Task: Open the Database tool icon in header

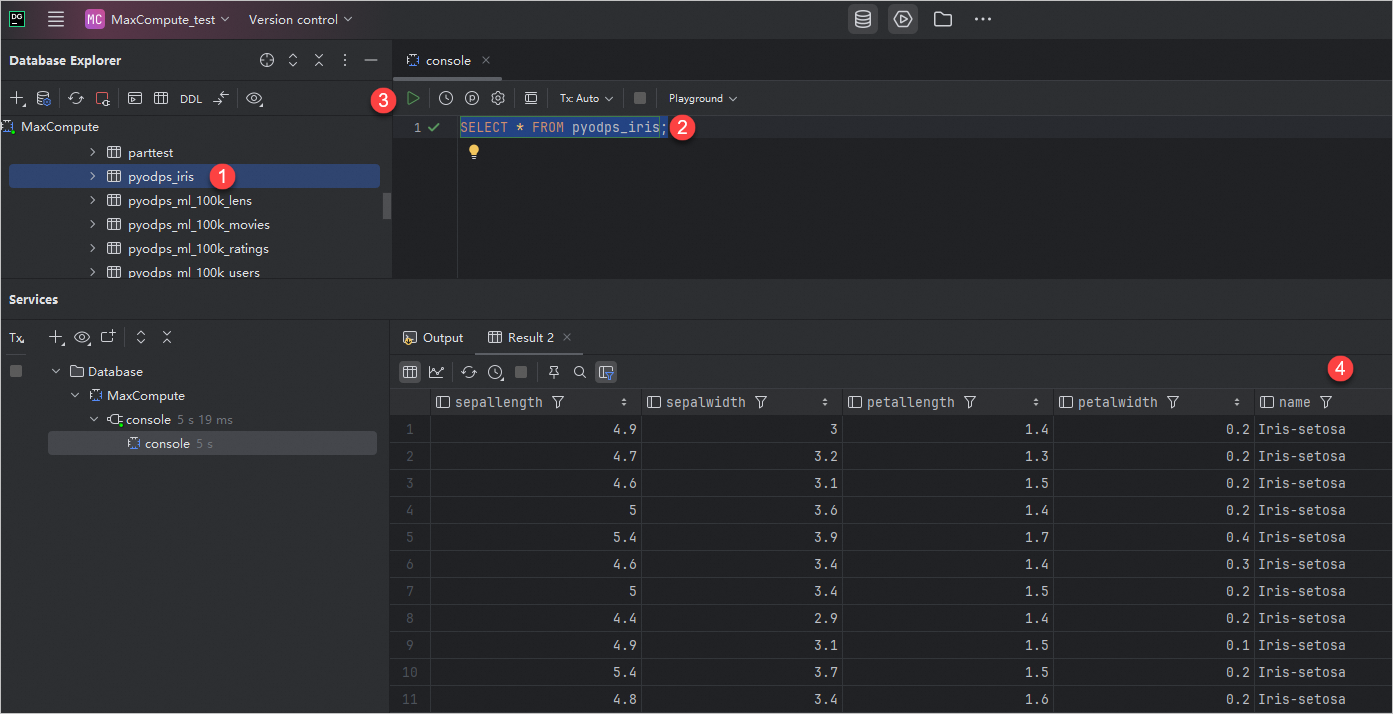Action: point(863,19)
